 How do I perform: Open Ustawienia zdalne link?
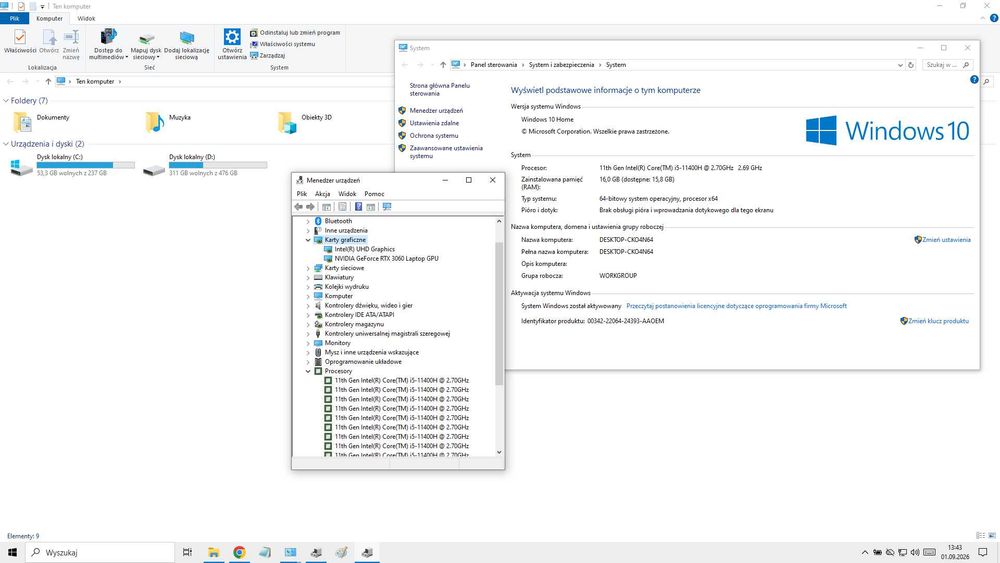(434, 123)
